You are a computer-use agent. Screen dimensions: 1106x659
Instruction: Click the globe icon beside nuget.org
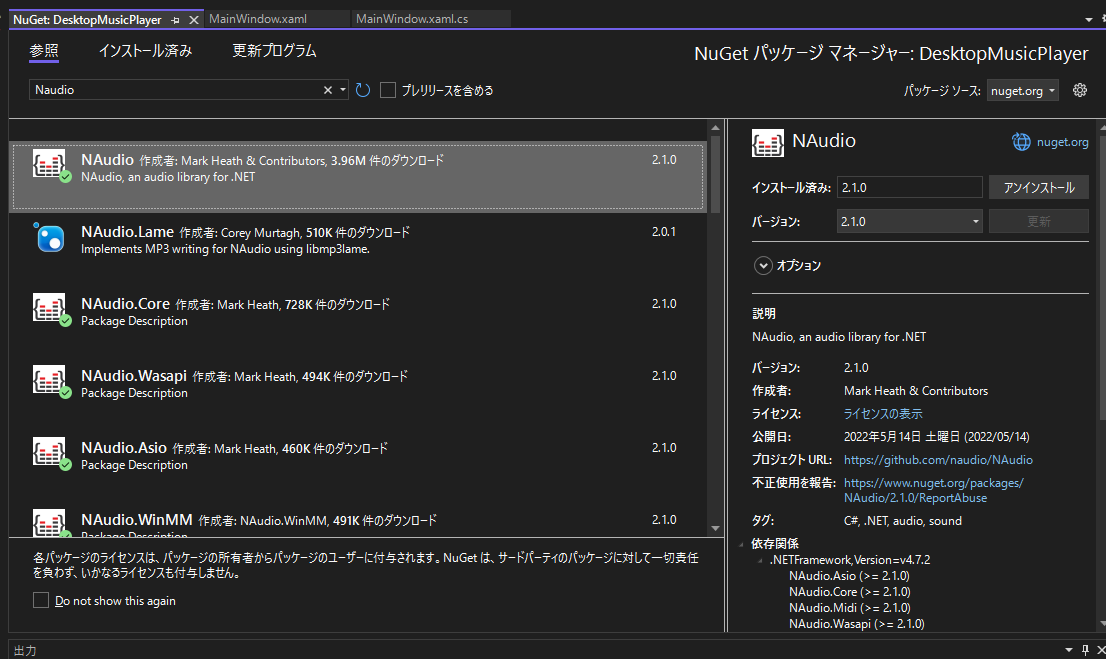tap(1021, 142)
